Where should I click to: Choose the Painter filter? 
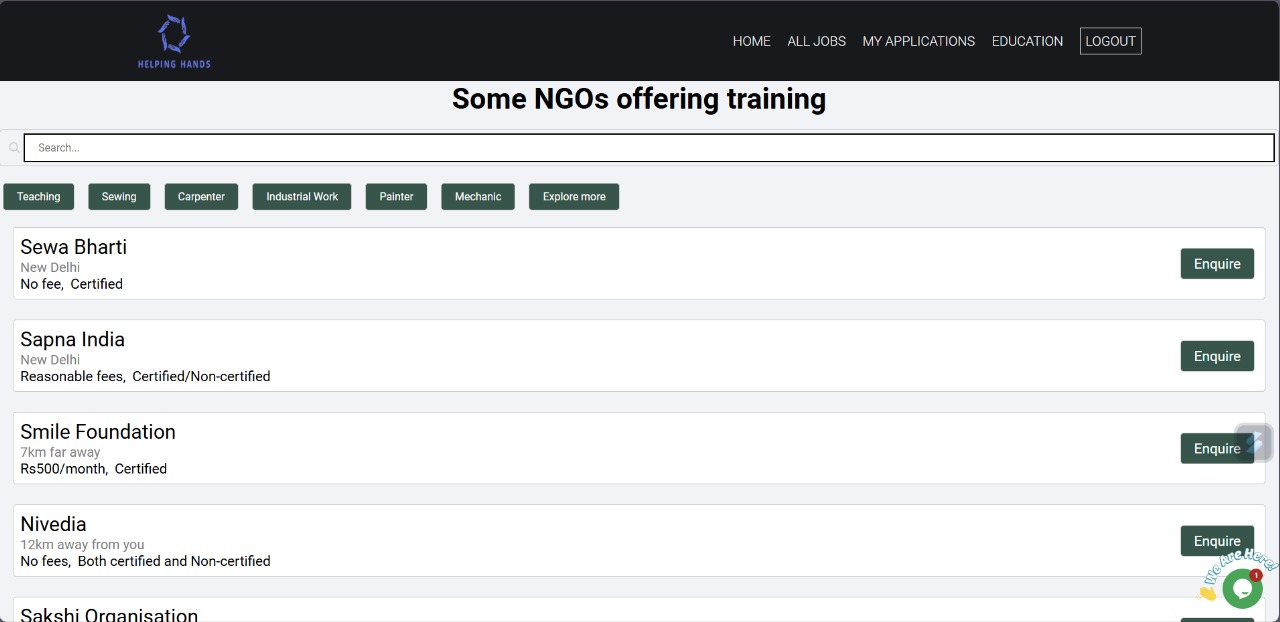396,197
